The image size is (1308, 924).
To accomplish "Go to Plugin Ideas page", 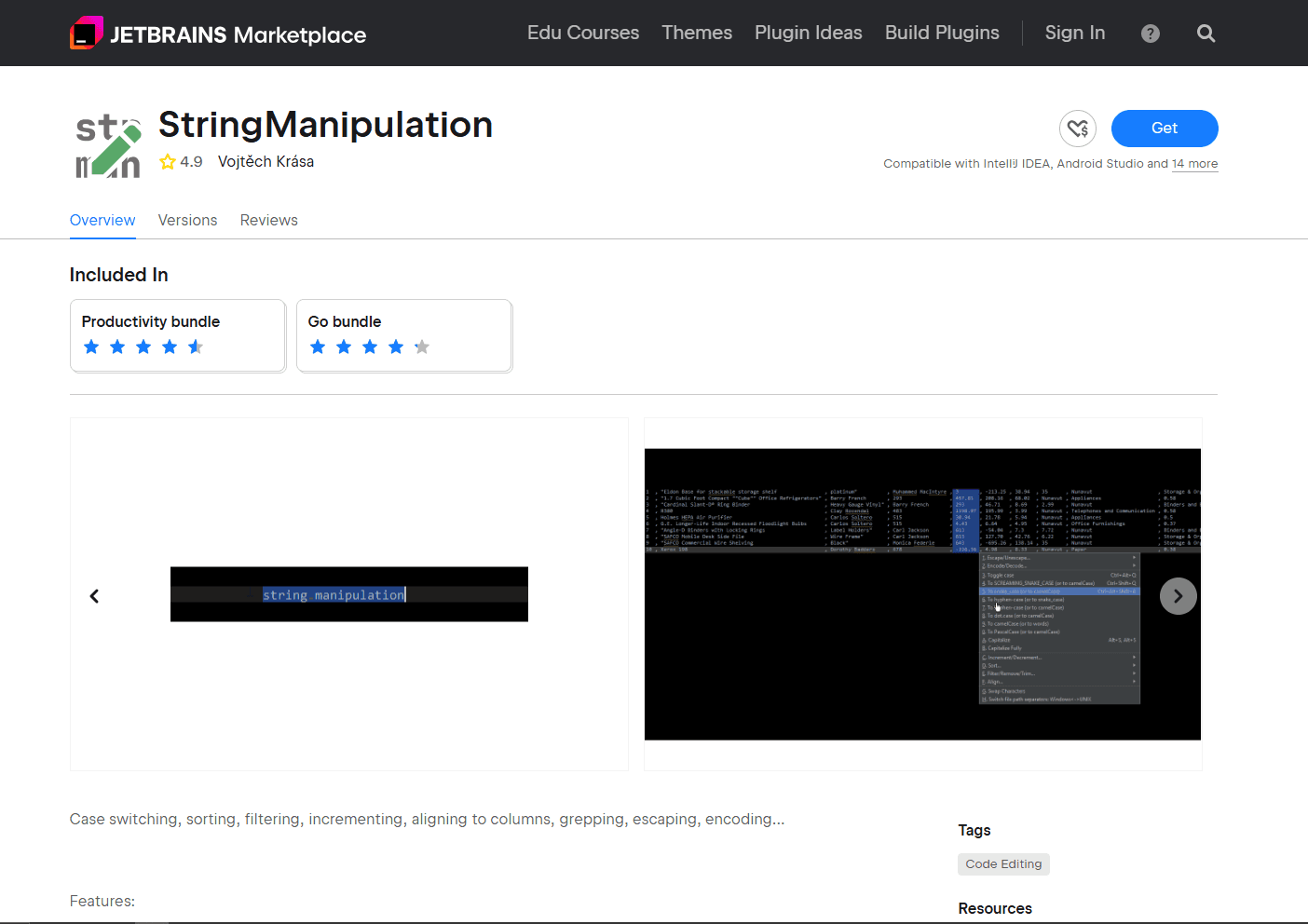I will (809, 33).
